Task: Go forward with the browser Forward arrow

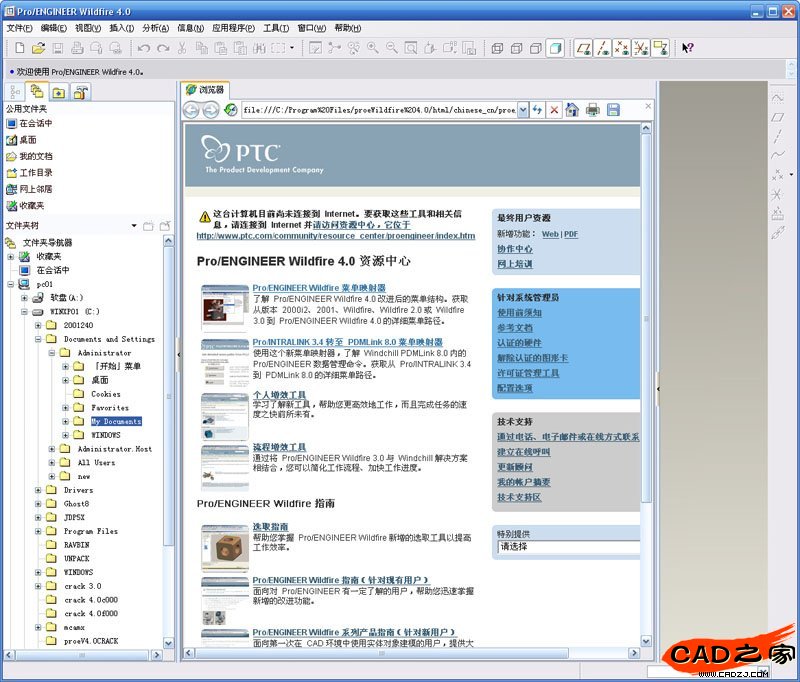Action: (210, 110)
